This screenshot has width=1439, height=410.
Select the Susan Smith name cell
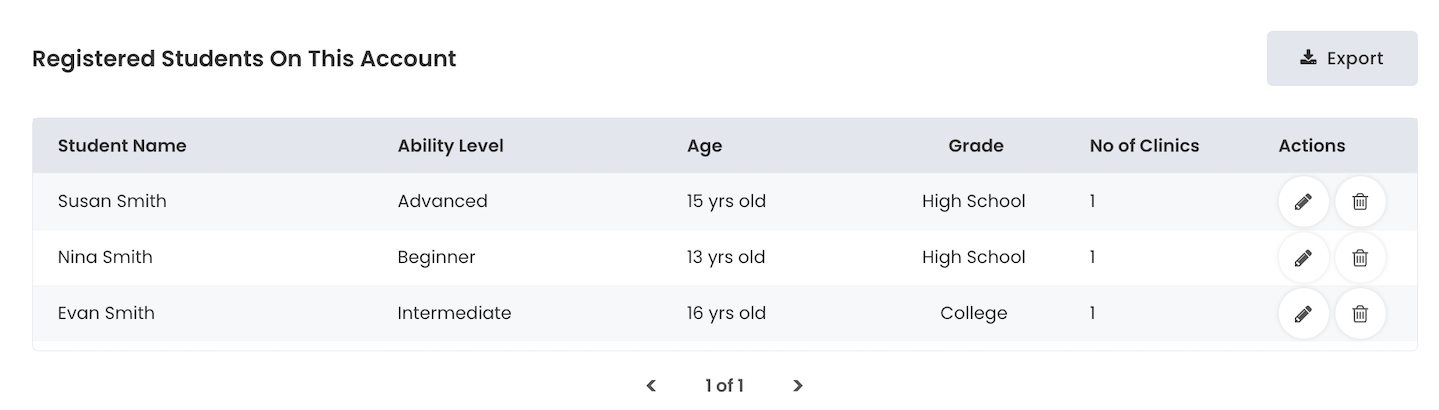pos(112,201)
